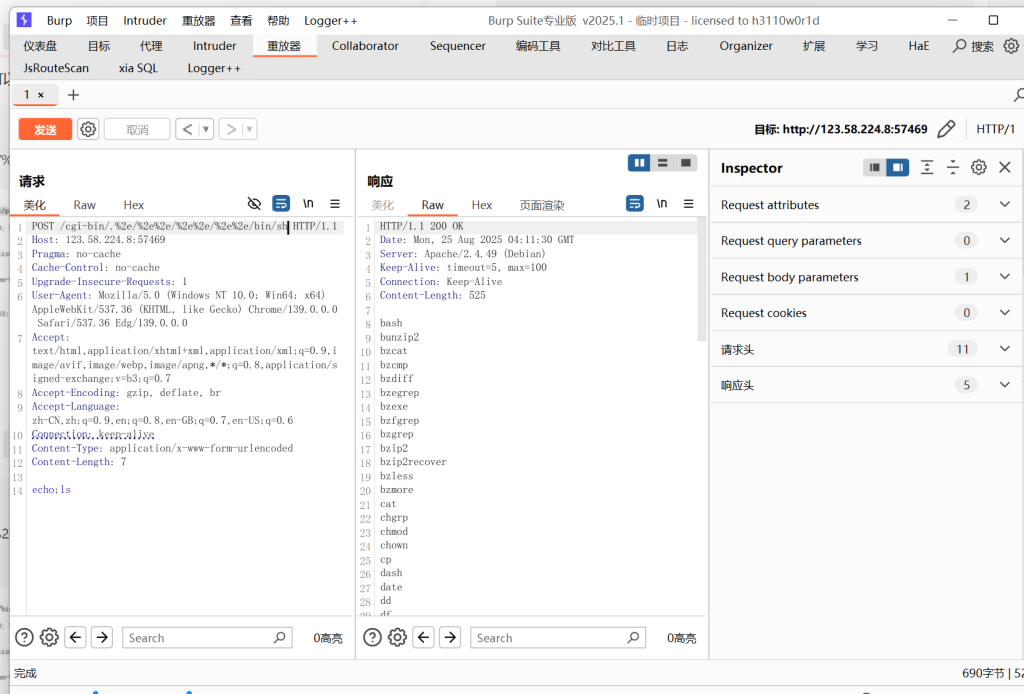Toggle \n newline display in request editor
This screenshot has height=694, width=1024.
308,204
